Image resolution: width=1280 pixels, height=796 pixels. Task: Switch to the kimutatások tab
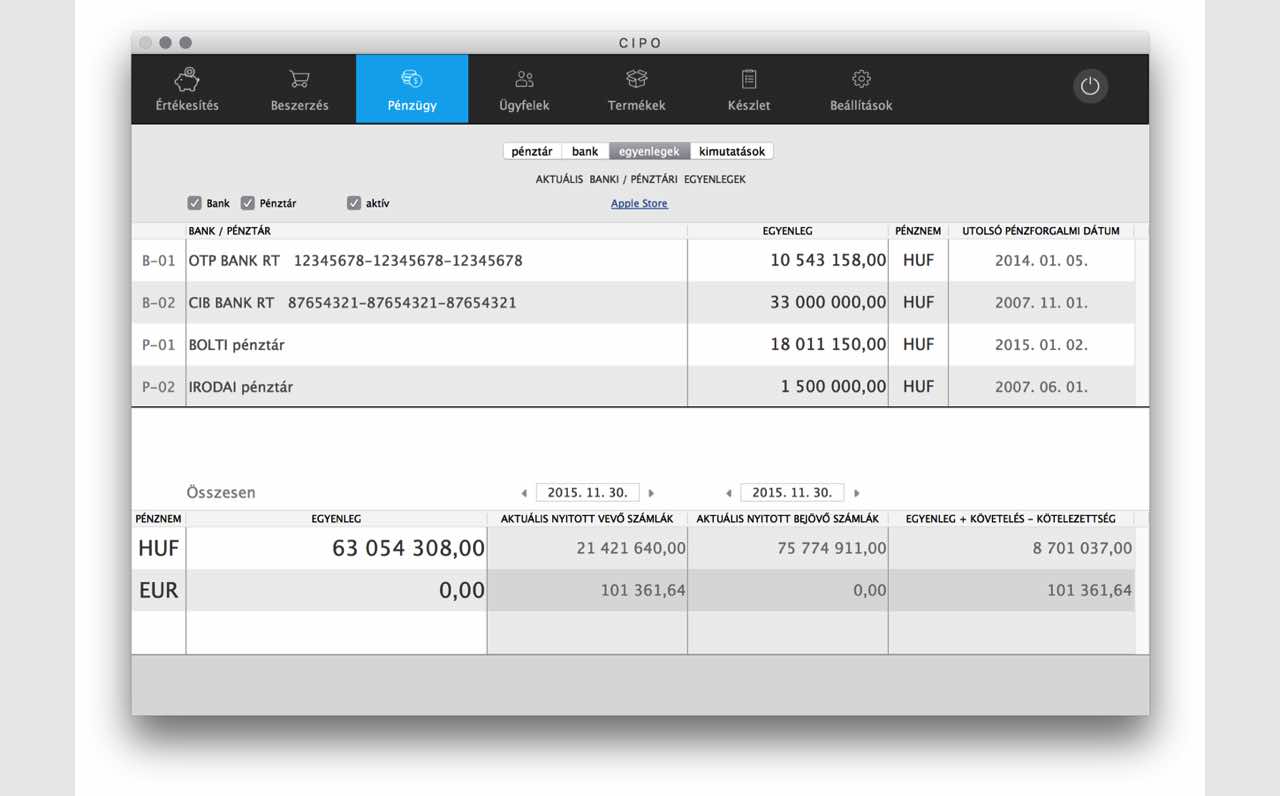point(732,152)
